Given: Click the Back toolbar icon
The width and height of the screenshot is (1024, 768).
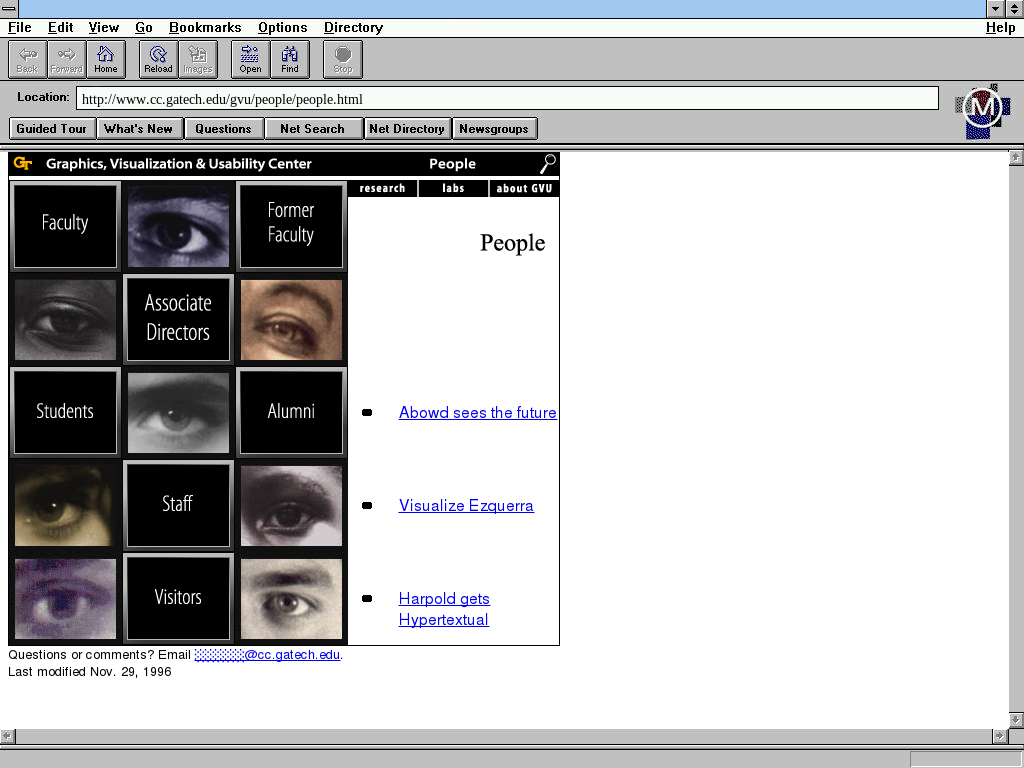Looking at the screenshot, I should pos(27,59).
